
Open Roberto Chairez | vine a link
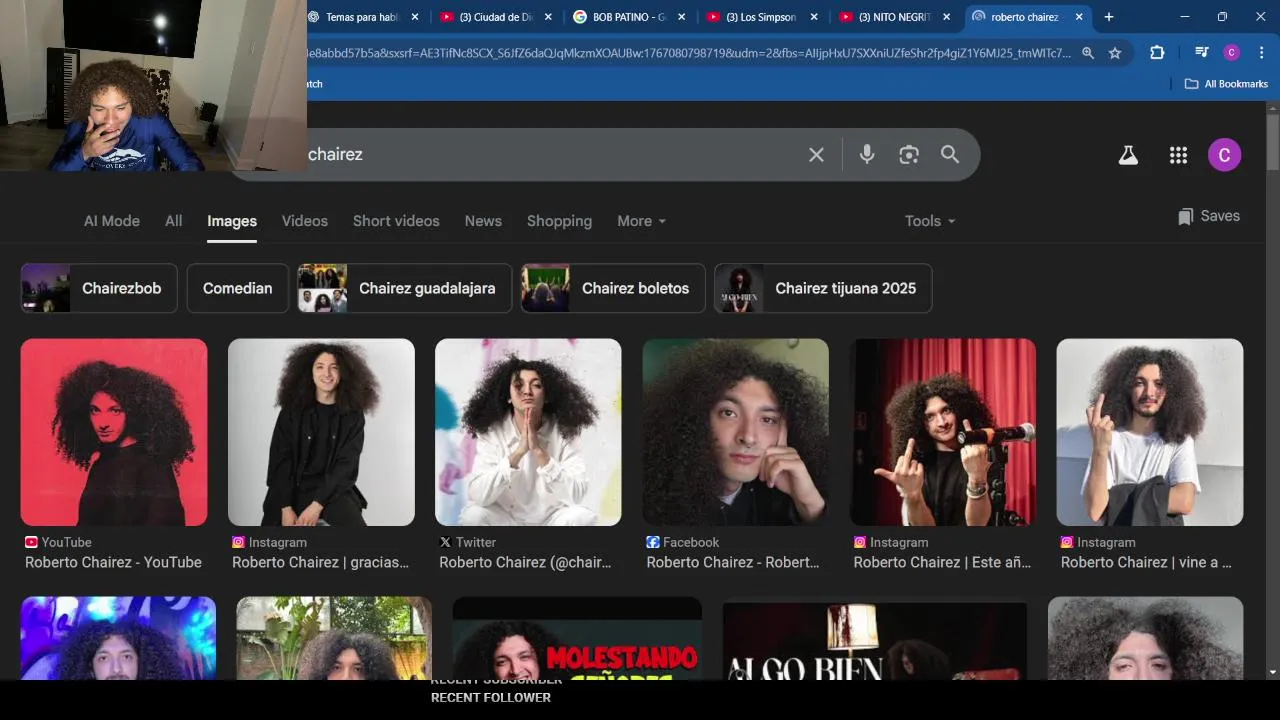(1146, 562)
